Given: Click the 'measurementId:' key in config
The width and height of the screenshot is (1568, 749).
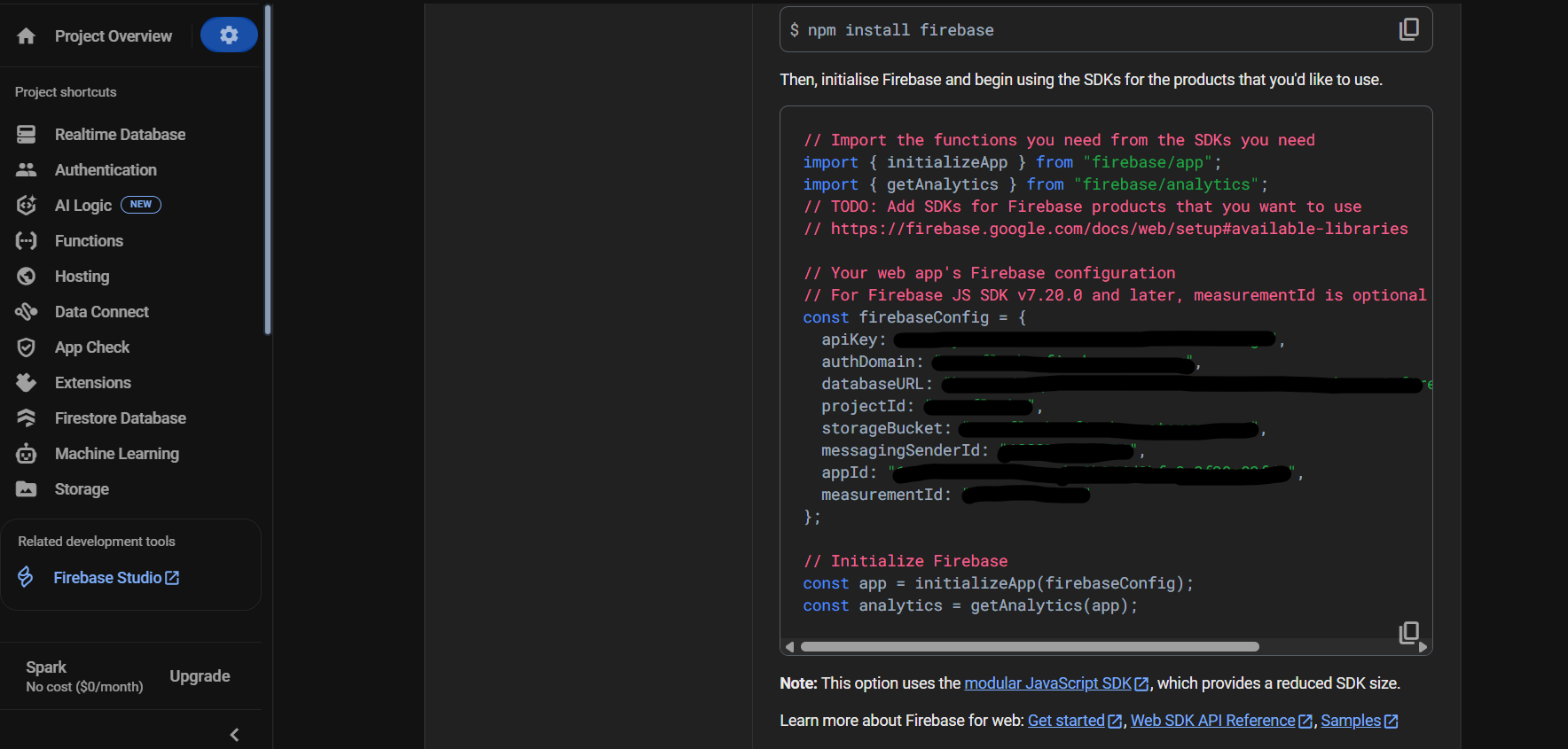Looking at the screenshot, I should [x=886, y=495].
